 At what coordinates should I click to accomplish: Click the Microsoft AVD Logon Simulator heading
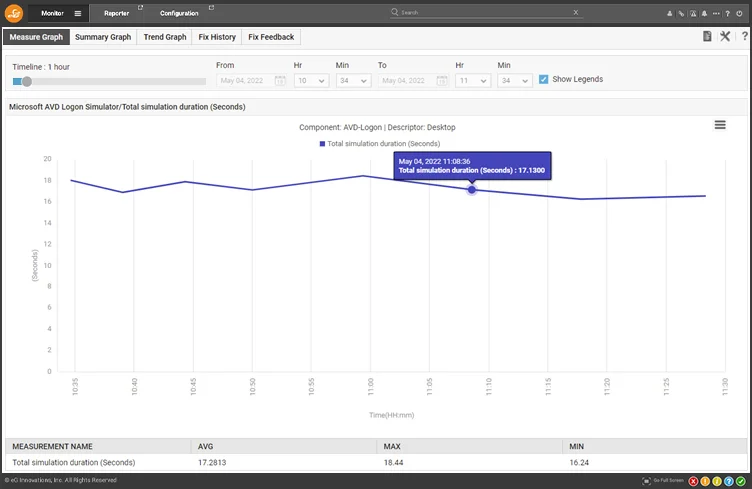[127, 107]
